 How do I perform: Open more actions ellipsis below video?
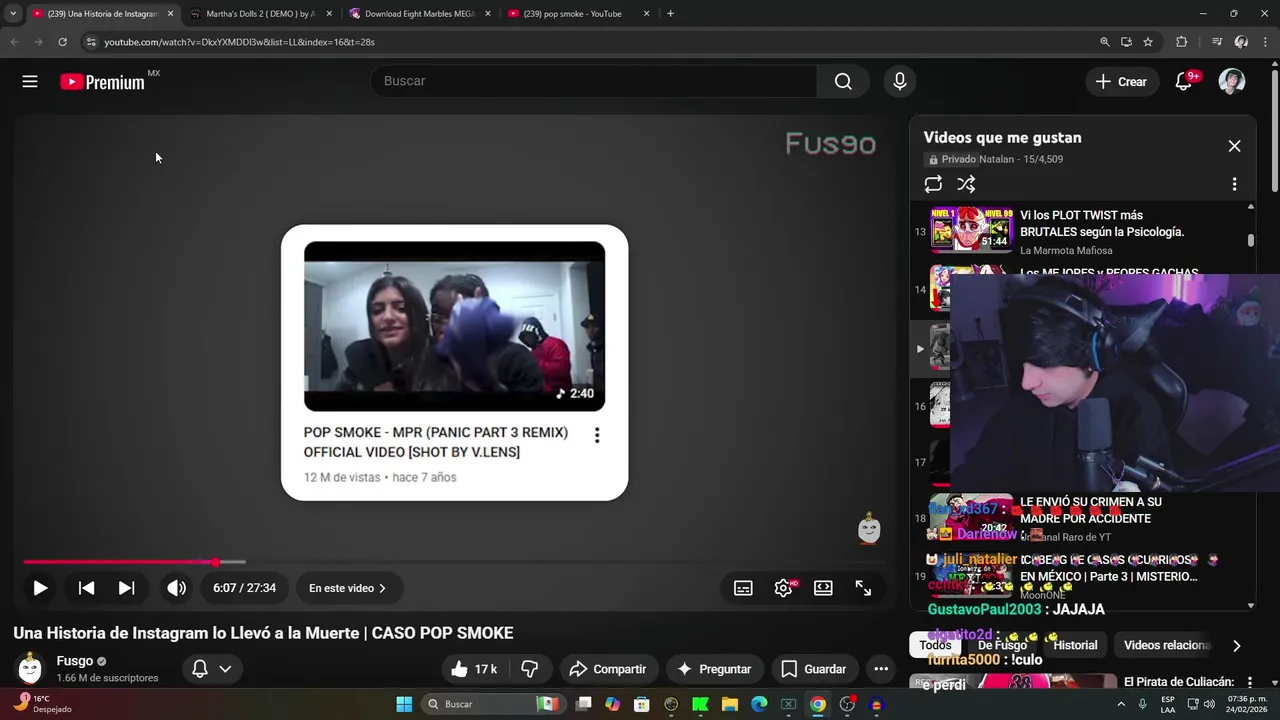coord(881,669)
